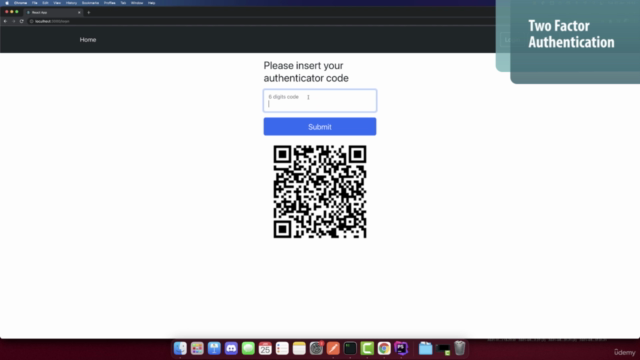Viewport: 640px width, 360px height.
Task: Click the 6 digits code input field
Action: 320,100
